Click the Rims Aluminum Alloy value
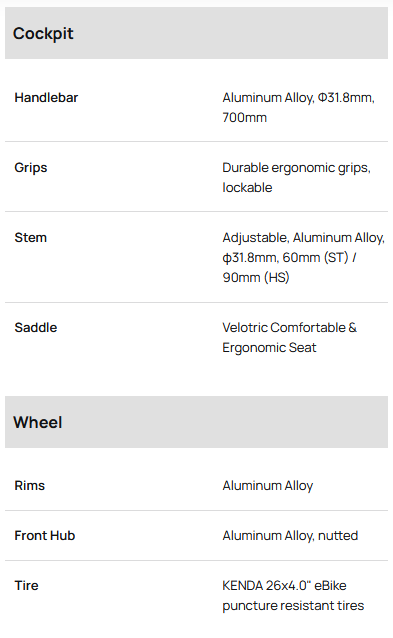 (268, 486)
